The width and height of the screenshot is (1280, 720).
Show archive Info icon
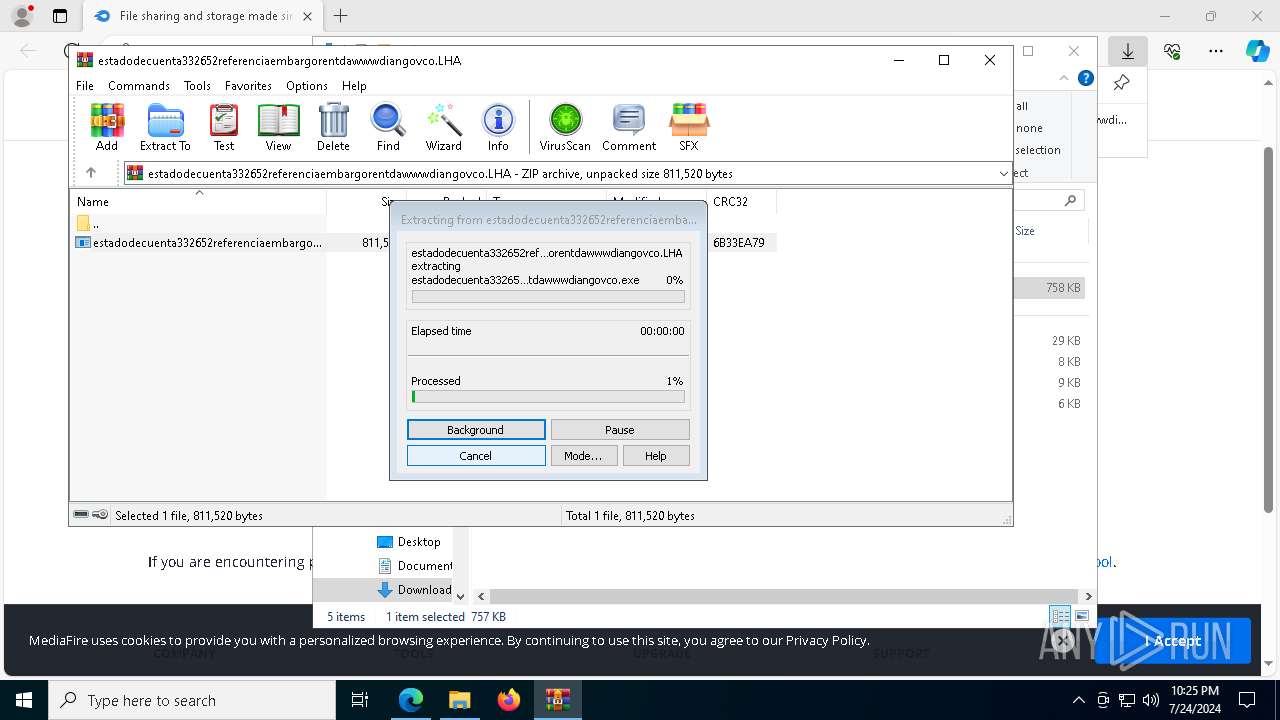498,127
